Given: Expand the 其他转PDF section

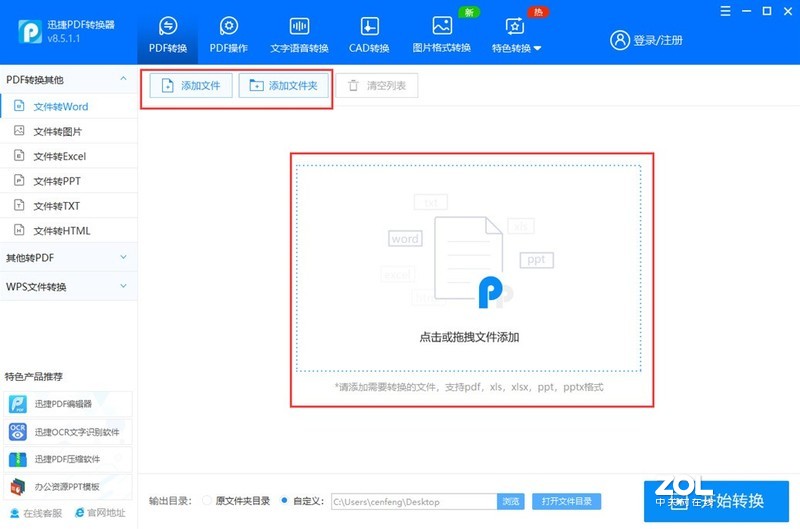Looking at the screenshot, I should click(123, 257).
